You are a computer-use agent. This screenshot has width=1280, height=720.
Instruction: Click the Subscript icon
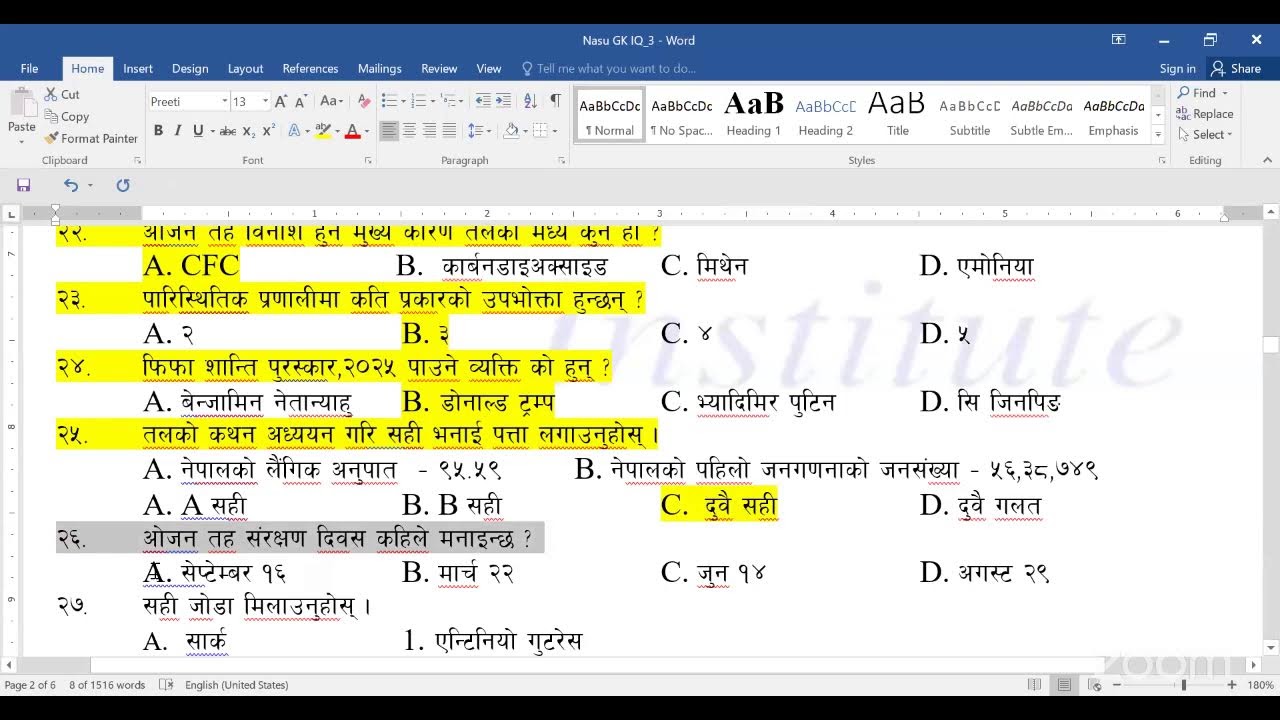249,131
